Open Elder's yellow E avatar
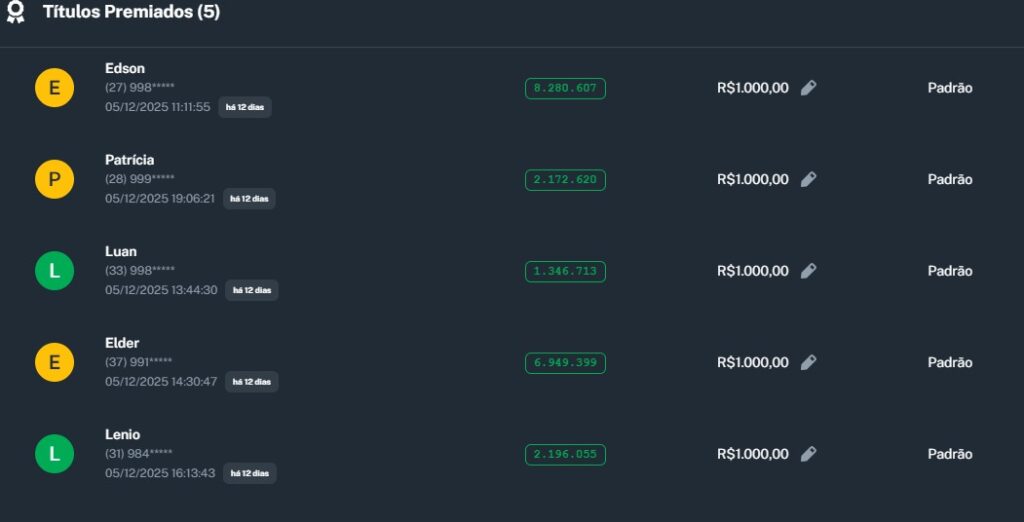 (54, 363)
